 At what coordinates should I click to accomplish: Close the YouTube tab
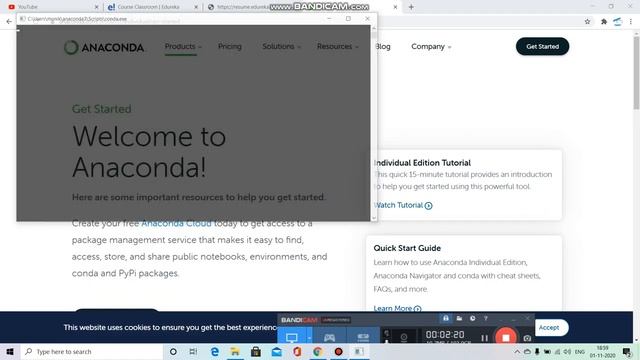click(x=97, y=7)
